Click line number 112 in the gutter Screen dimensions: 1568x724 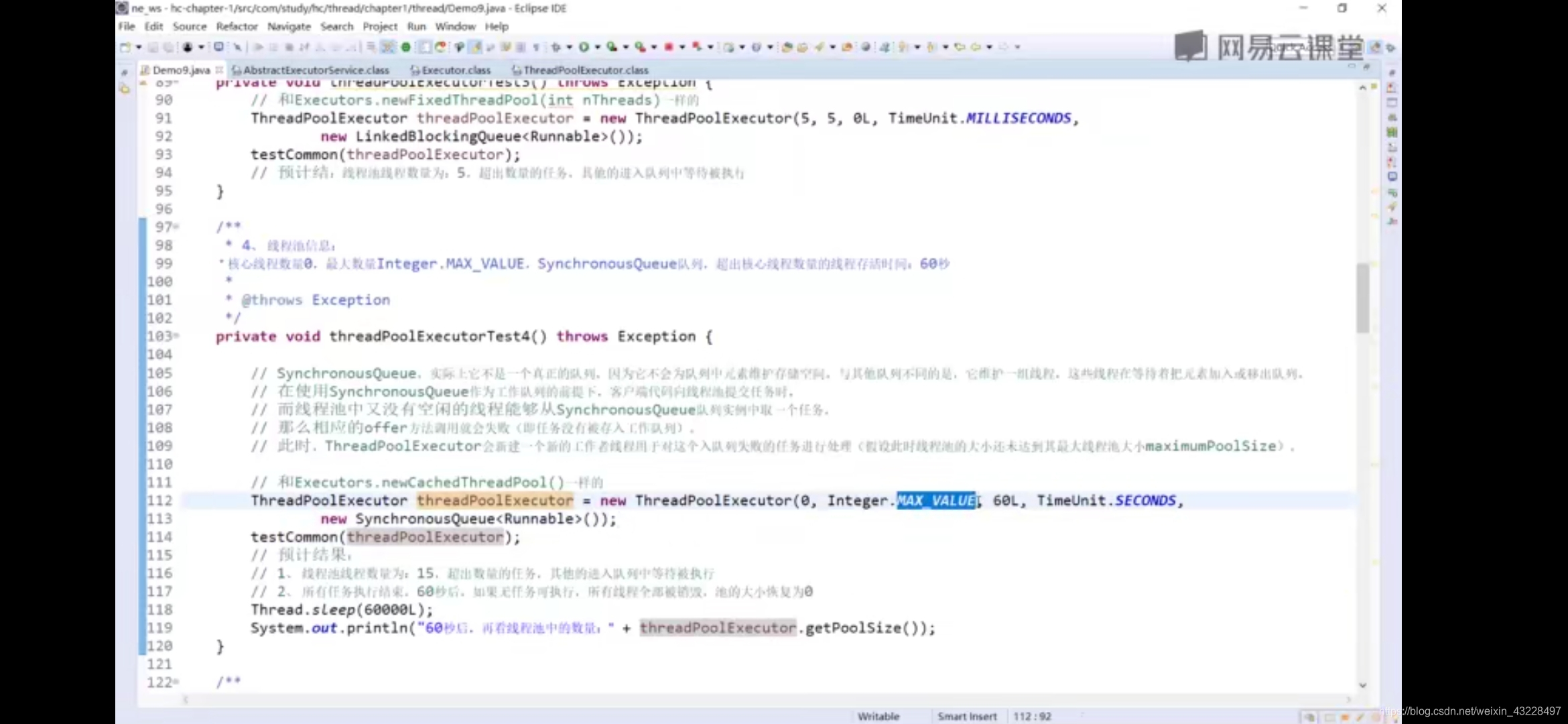(160, 501)
